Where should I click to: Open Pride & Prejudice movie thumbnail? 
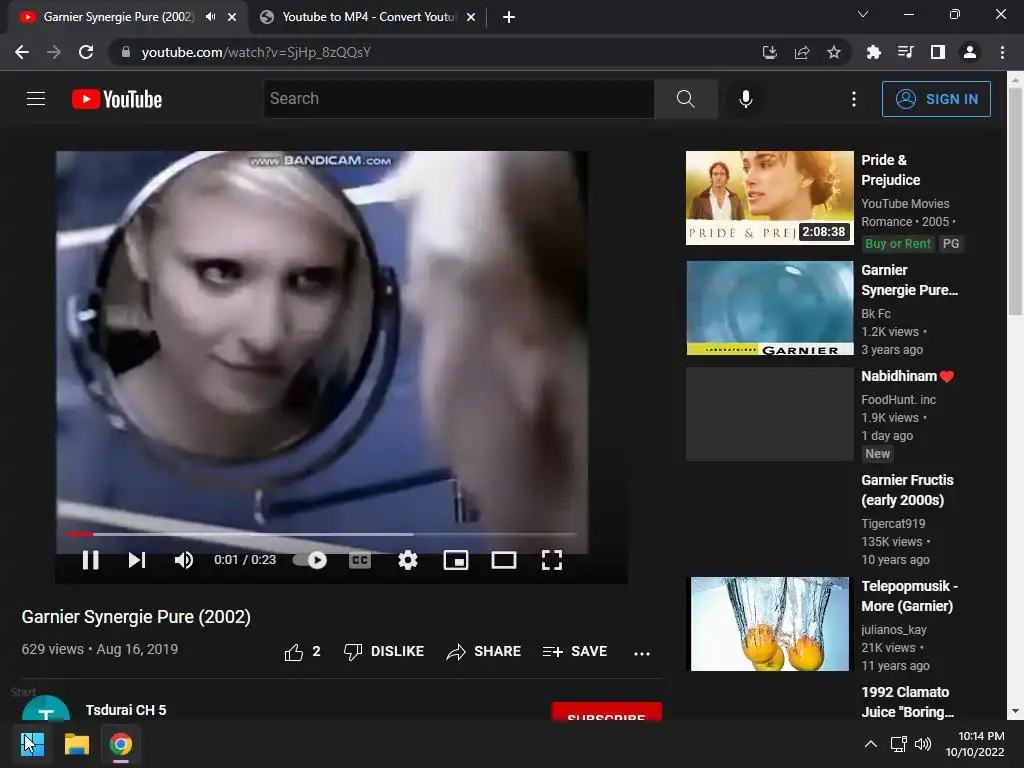coord(769,198)
